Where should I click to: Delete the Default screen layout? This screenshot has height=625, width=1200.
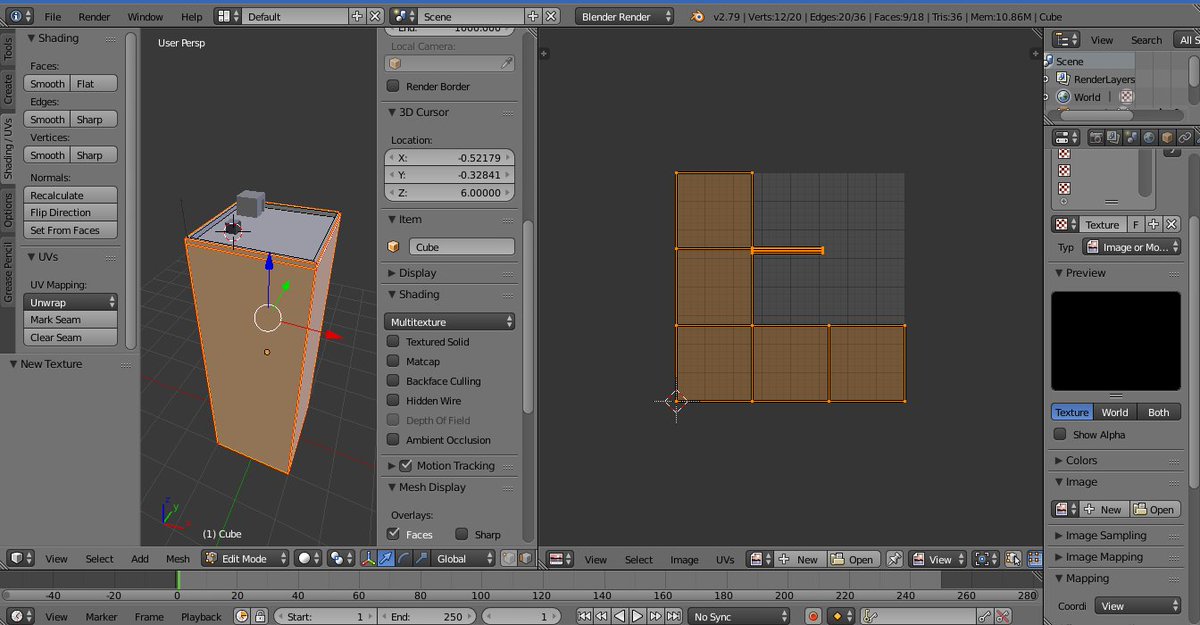point(374,16)
